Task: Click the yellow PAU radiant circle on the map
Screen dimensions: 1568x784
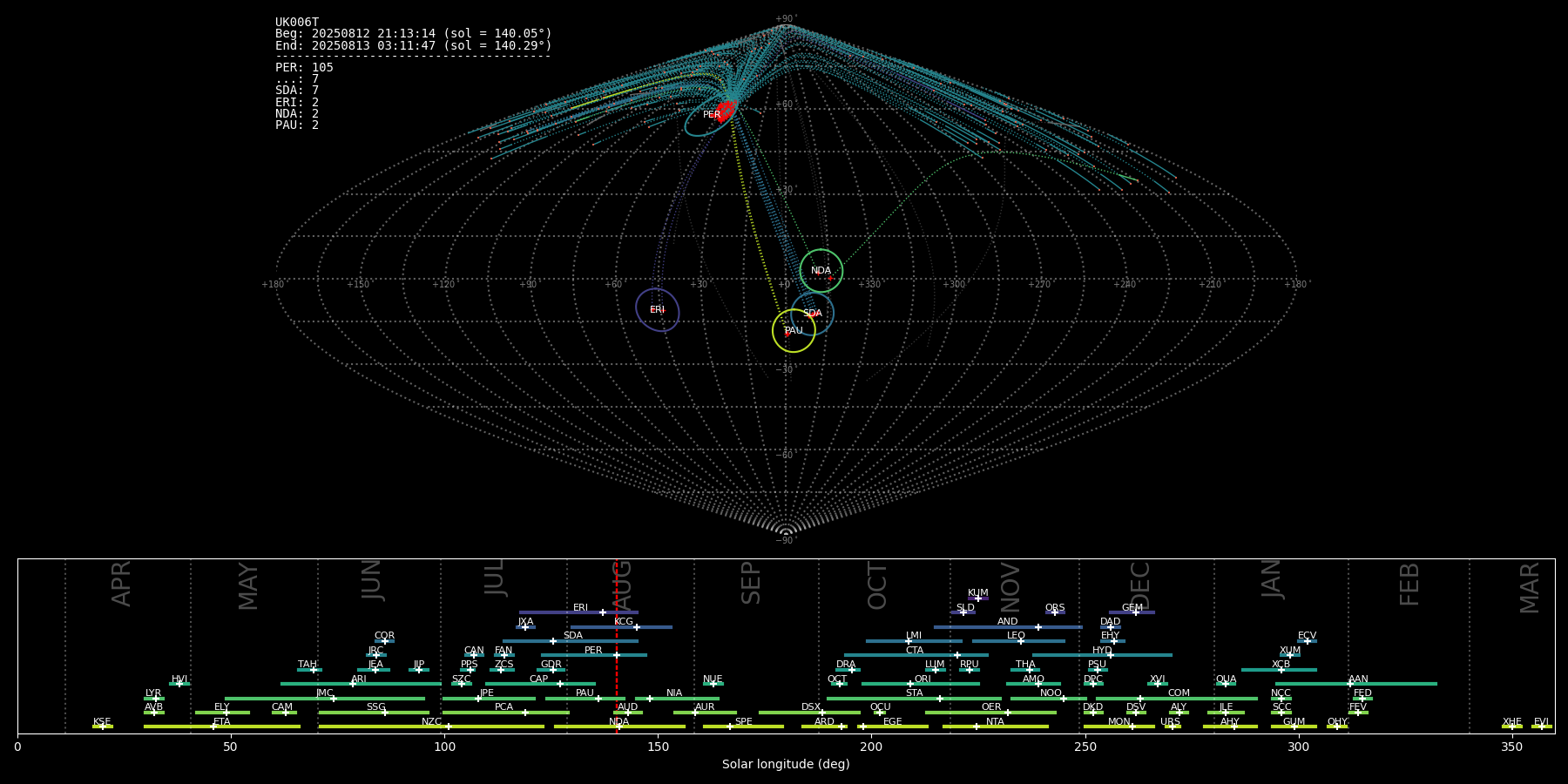Action: pyautogui.click(x=794, y=330)
